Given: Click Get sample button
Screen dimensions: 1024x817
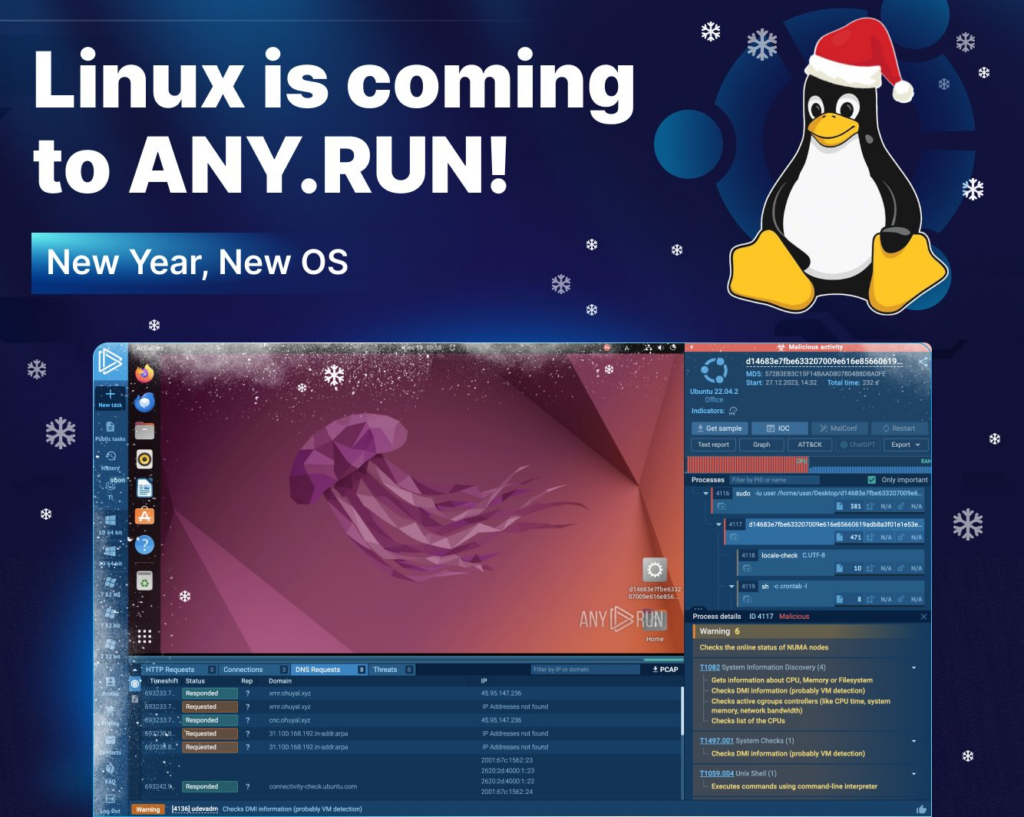Looking at the screenshot, I should point(720,428).
